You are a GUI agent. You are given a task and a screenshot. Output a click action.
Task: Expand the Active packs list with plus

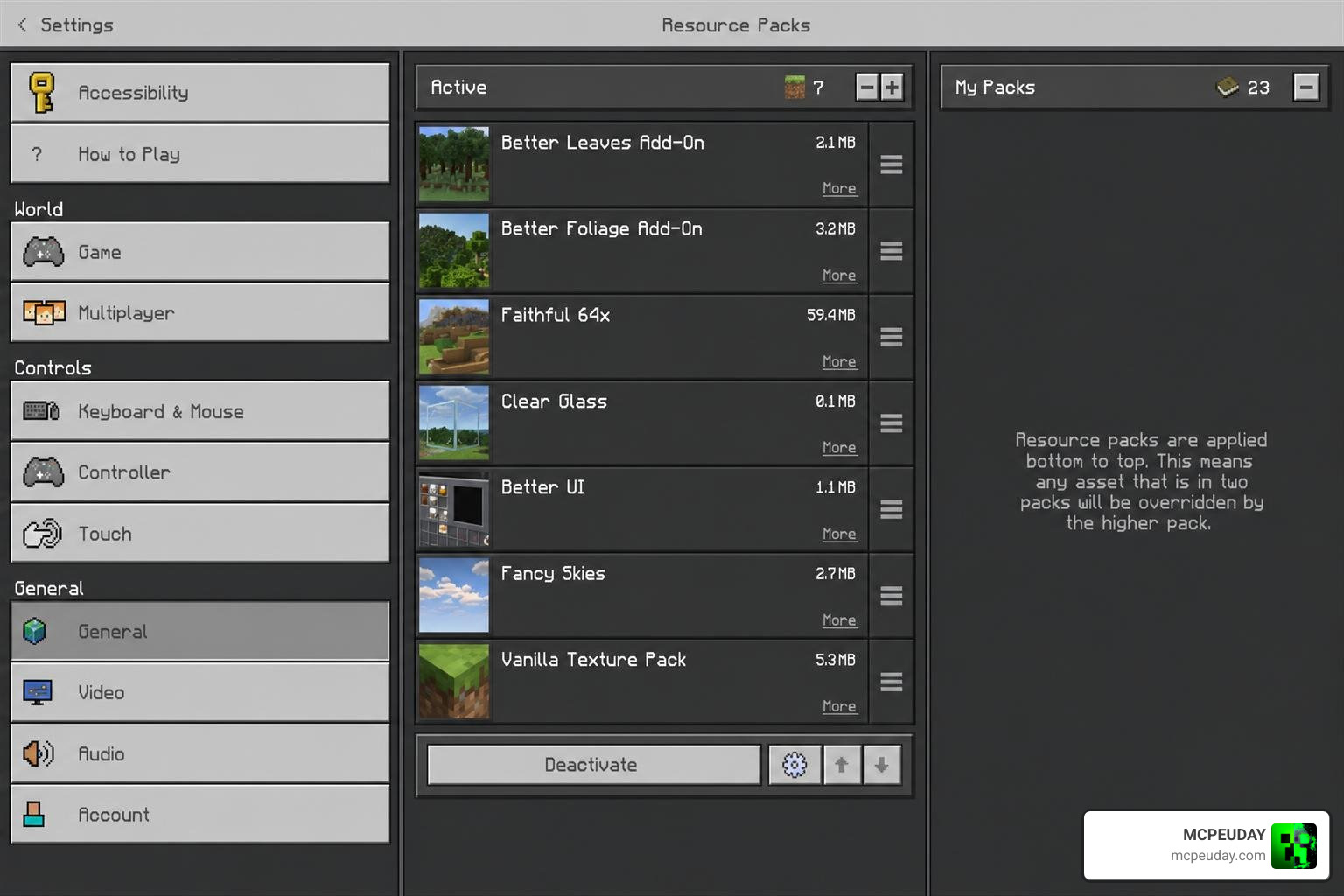point(892,87)
